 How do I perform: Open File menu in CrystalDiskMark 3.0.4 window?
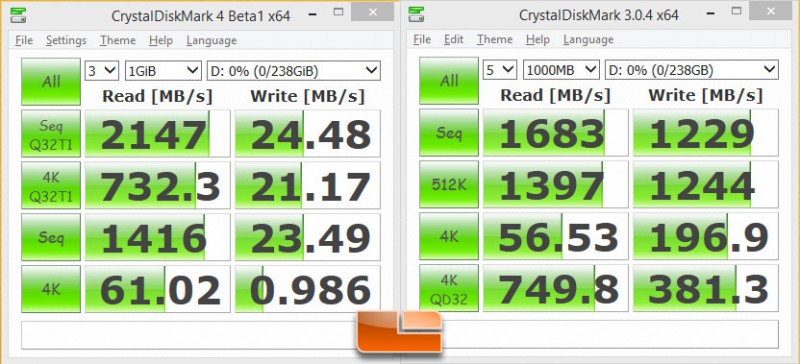point(422,39)
